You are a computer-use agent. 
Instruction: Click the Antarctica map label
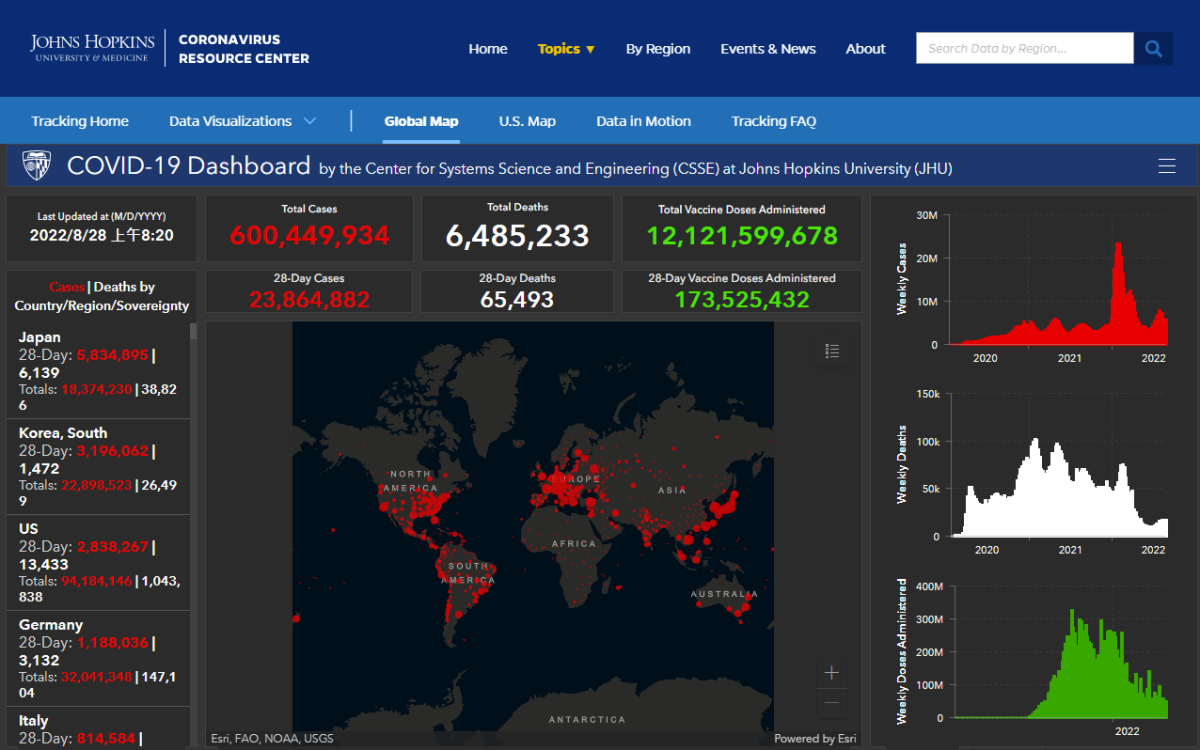click(587, 719)
